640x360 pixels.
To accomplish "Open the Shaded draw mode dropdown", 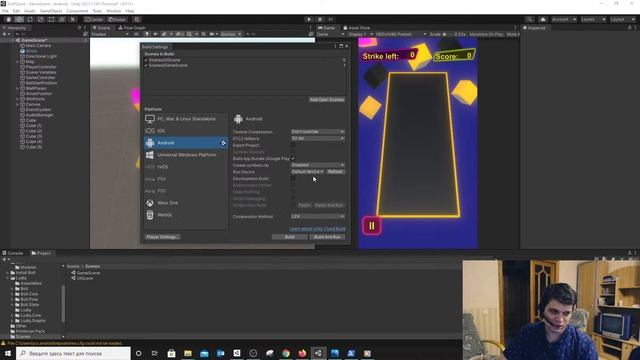I will [x=110, y=34].
